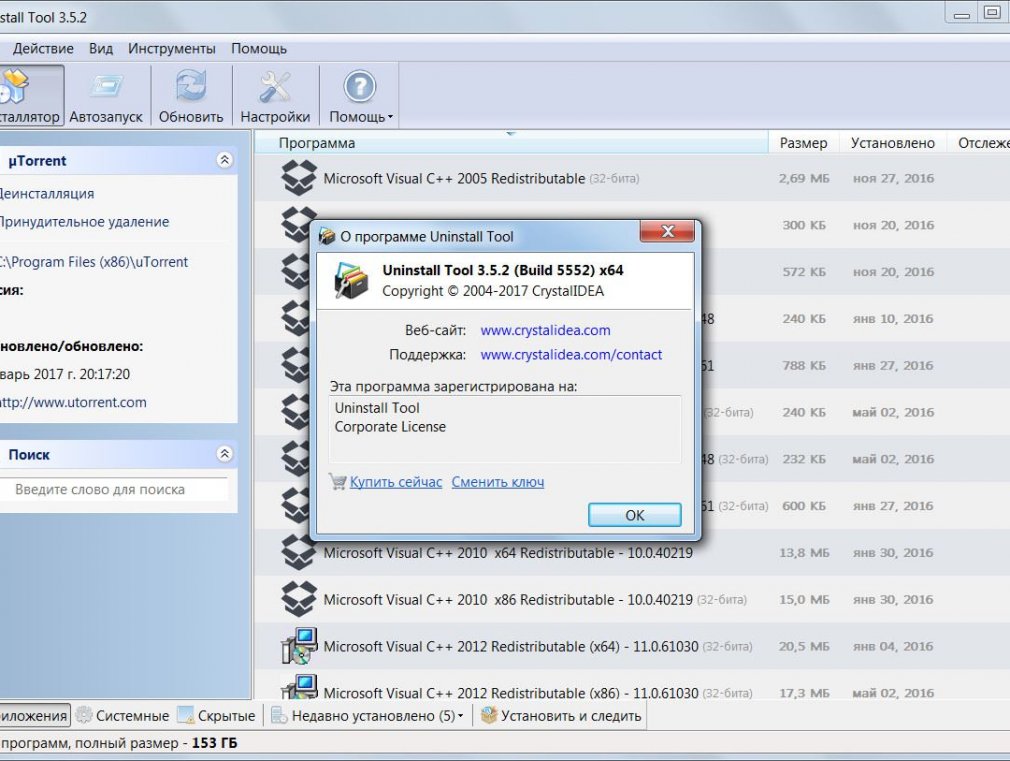
Task: Collapse the Поиск sidebar panel
Action: pyautogui.click(x=224, y=454)
